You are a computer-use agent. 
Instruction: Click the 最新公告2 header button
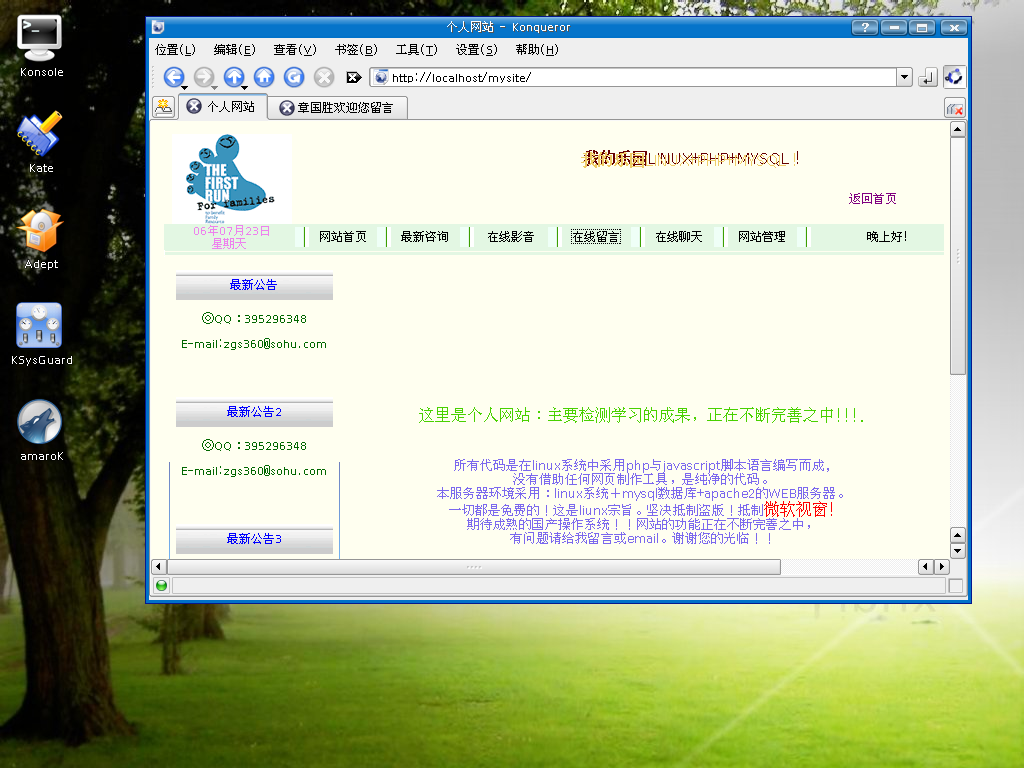click(254, 413)
